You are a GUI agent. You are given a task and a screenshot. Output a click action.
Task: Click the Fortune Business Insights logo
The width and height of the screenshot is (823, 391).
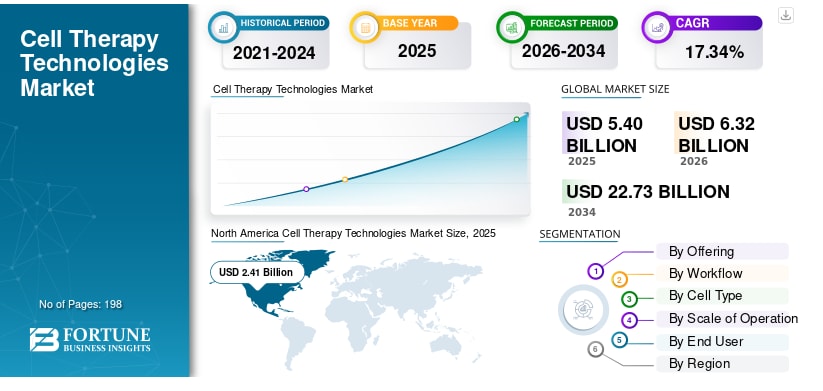coord(90,340)
